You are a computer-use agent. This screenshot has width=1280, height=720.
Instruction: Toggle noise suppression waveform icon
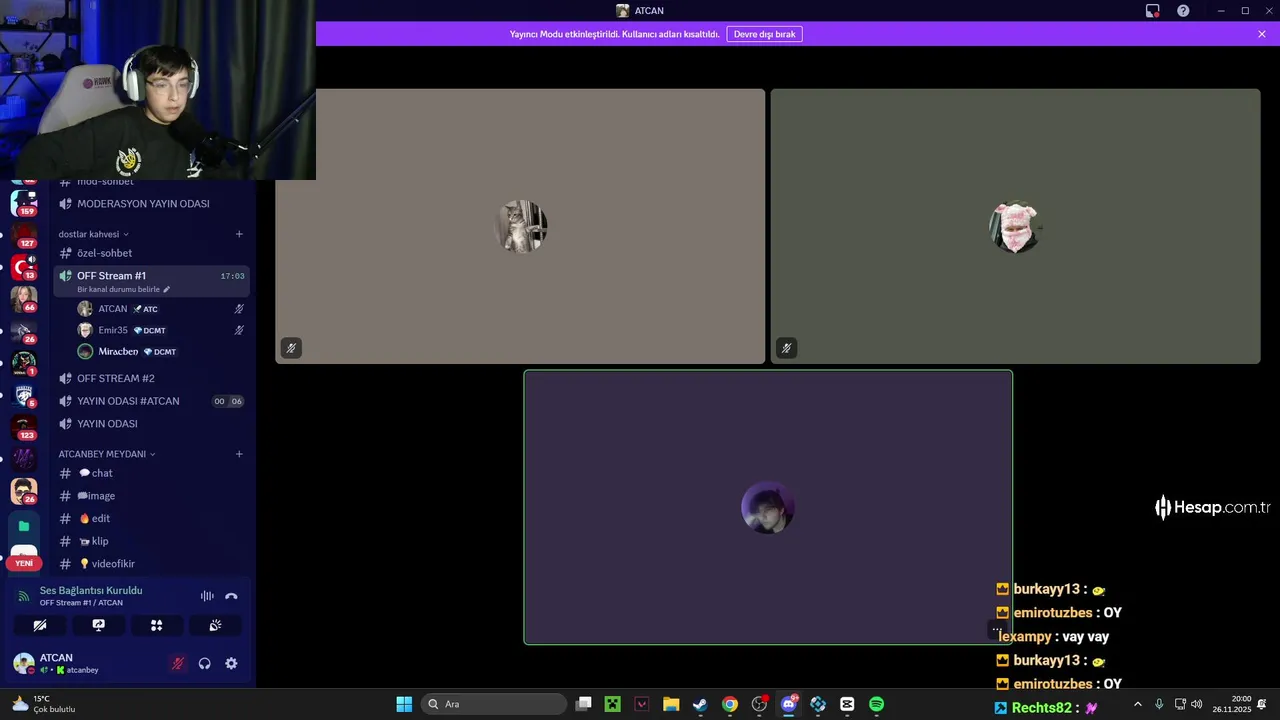tap(207, 596)
